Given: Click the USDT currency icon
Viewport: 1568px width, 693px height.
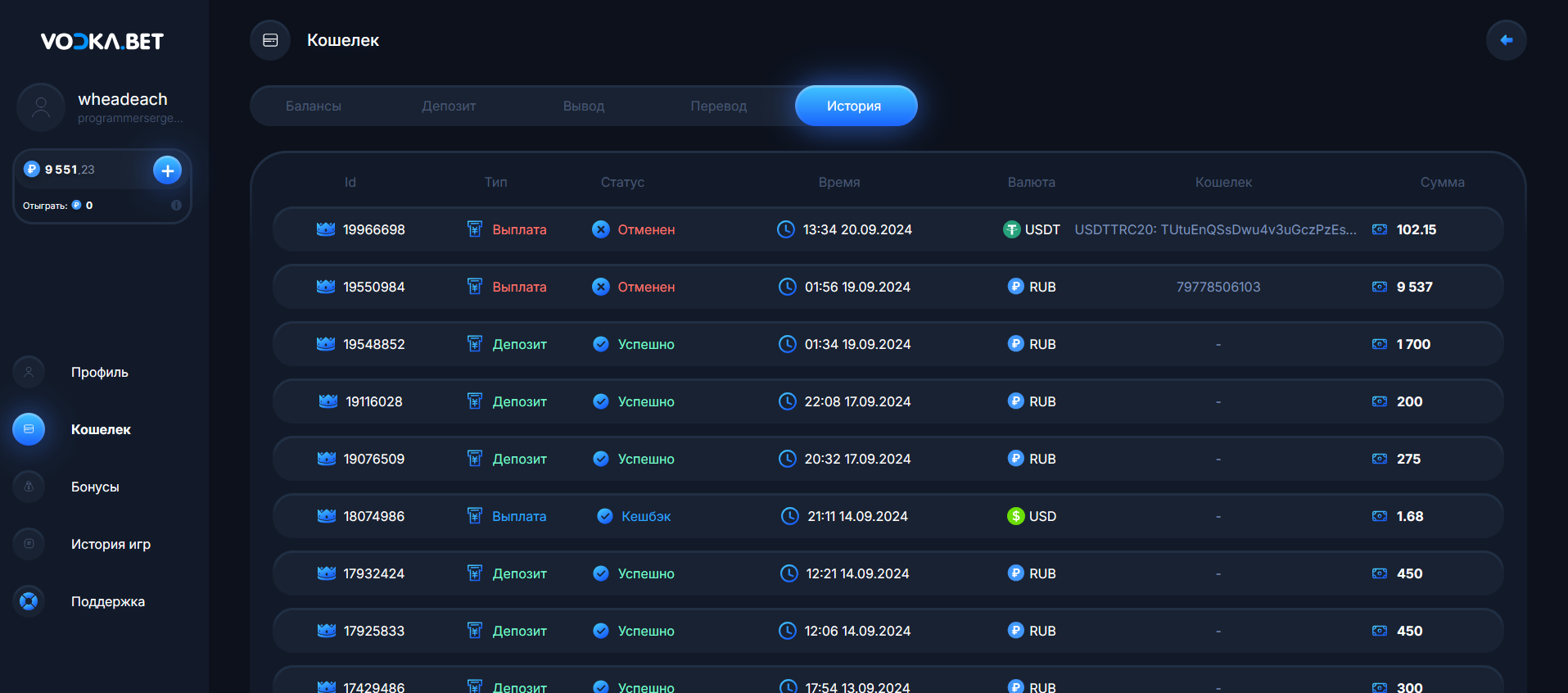Looking at the screenshot, I should tap(1012, 229).
